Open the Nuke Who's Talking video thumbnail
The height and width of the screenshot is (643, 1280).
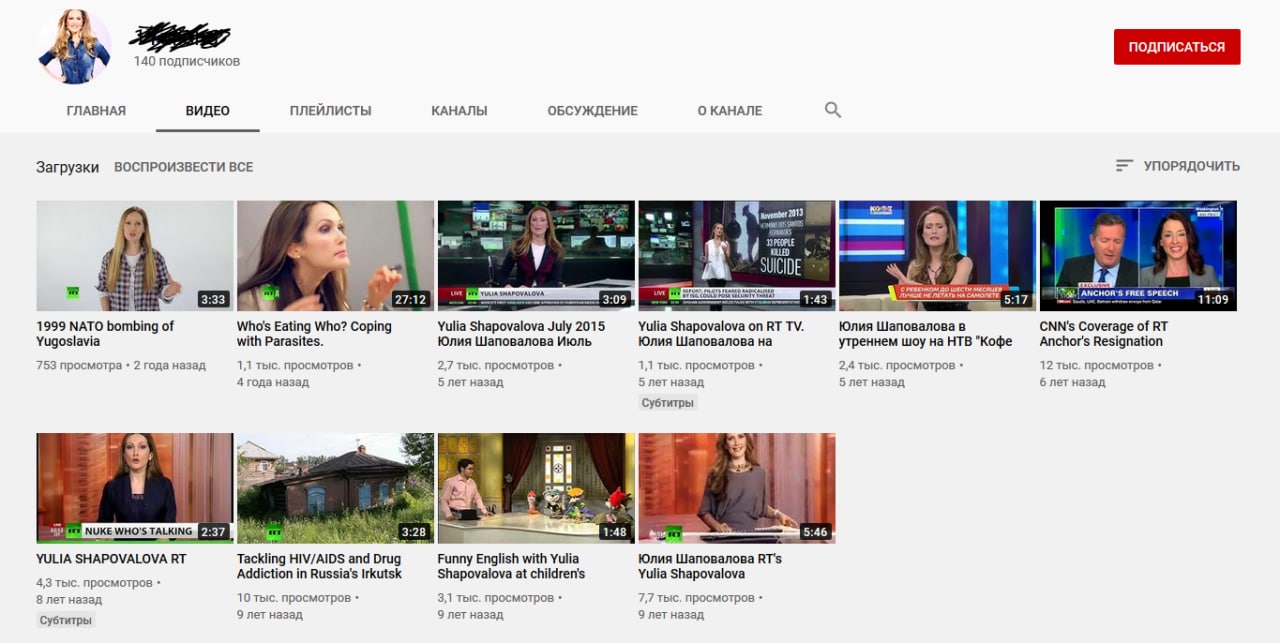click(135, 488)
